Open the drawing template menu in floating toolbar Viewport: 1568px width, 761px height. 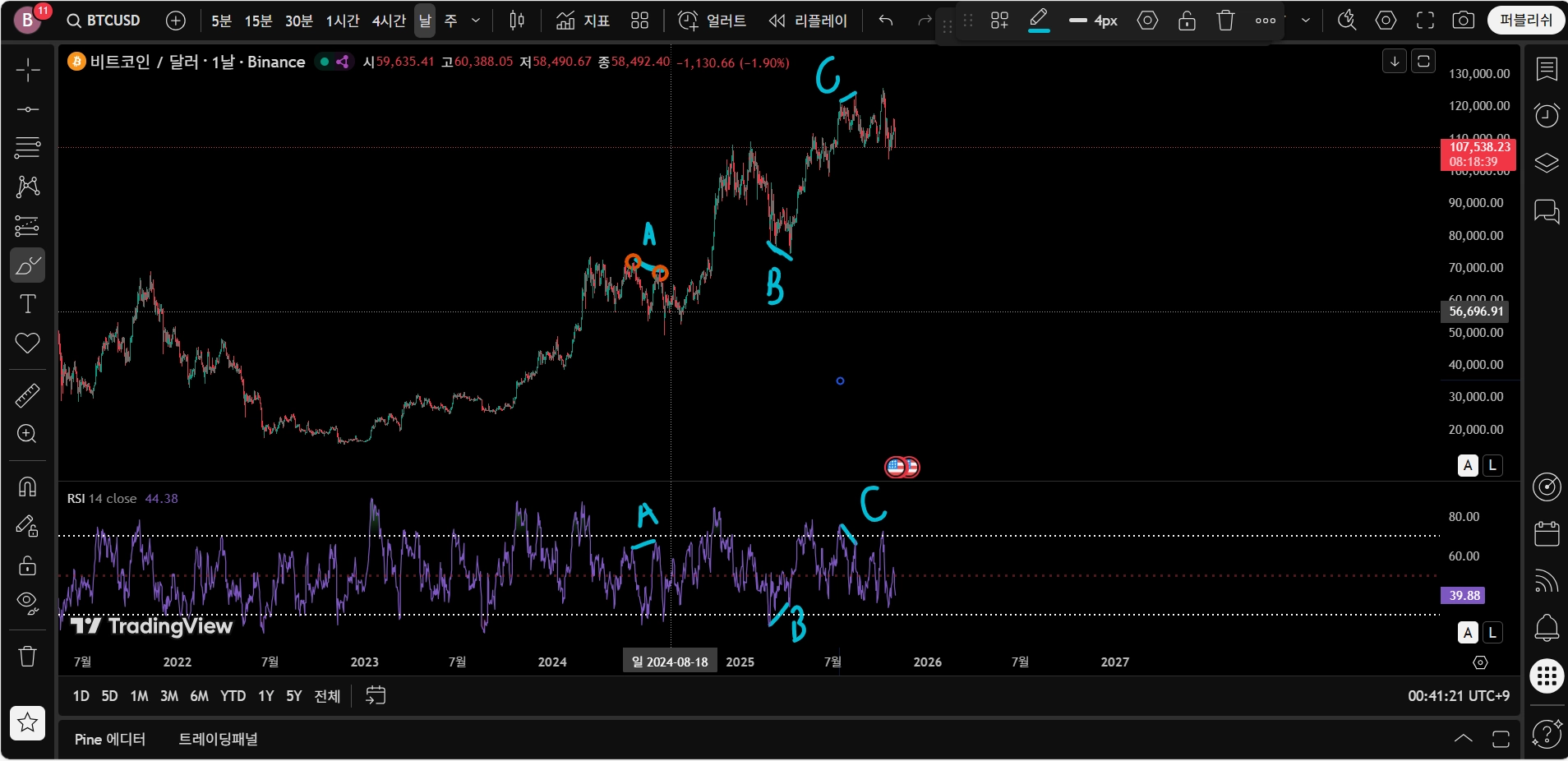[x=999, y=21]
